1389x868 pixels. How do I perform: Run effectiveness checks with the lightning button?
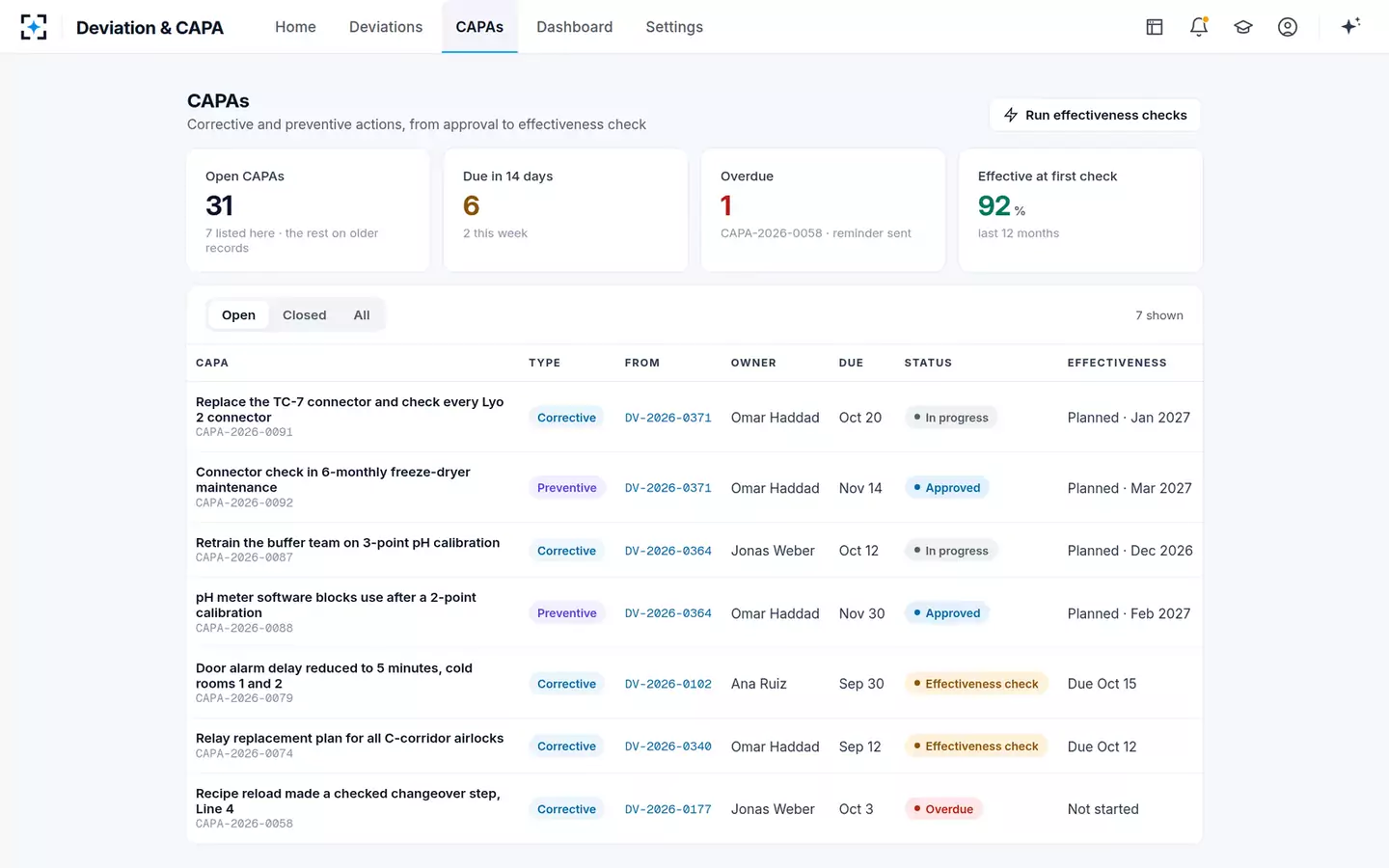click(x=1095, y=115)
